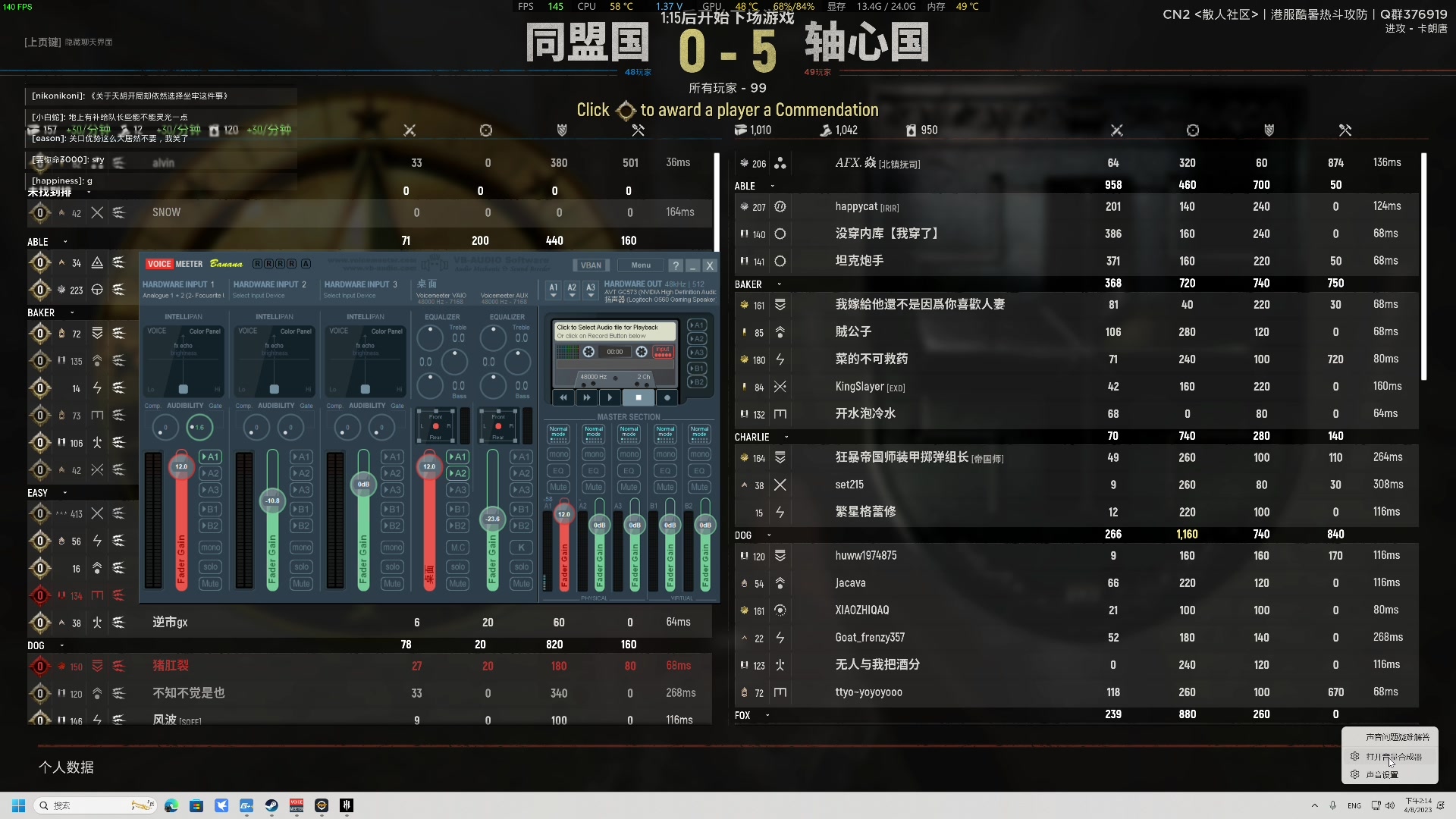Choose 声音设置 in the context menu
Image resolution: width=1456 pixels, height=819 pixels.
click(x=1382, y=775)
